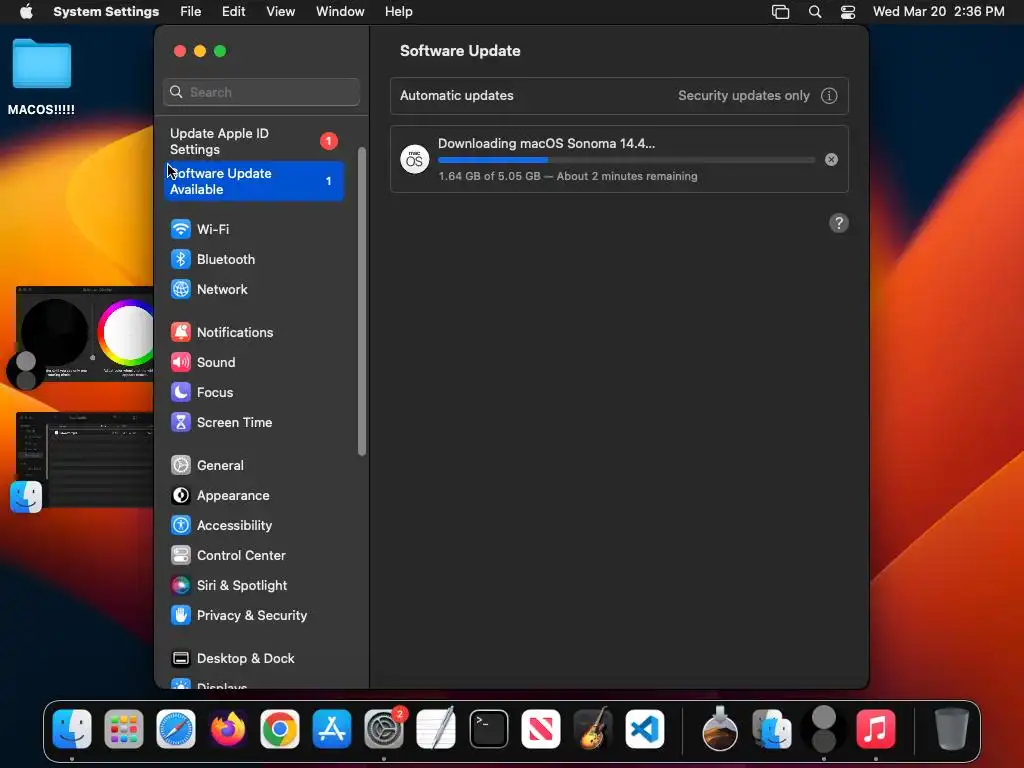The image size is (1024, 768).
Task: Click System Settings Dock icon
Action: pos(384,729)
